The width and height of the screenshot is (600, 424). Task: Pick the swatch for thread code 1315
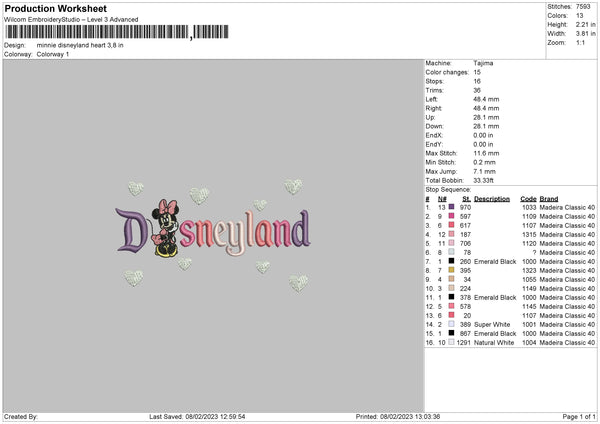click(452, 234)
